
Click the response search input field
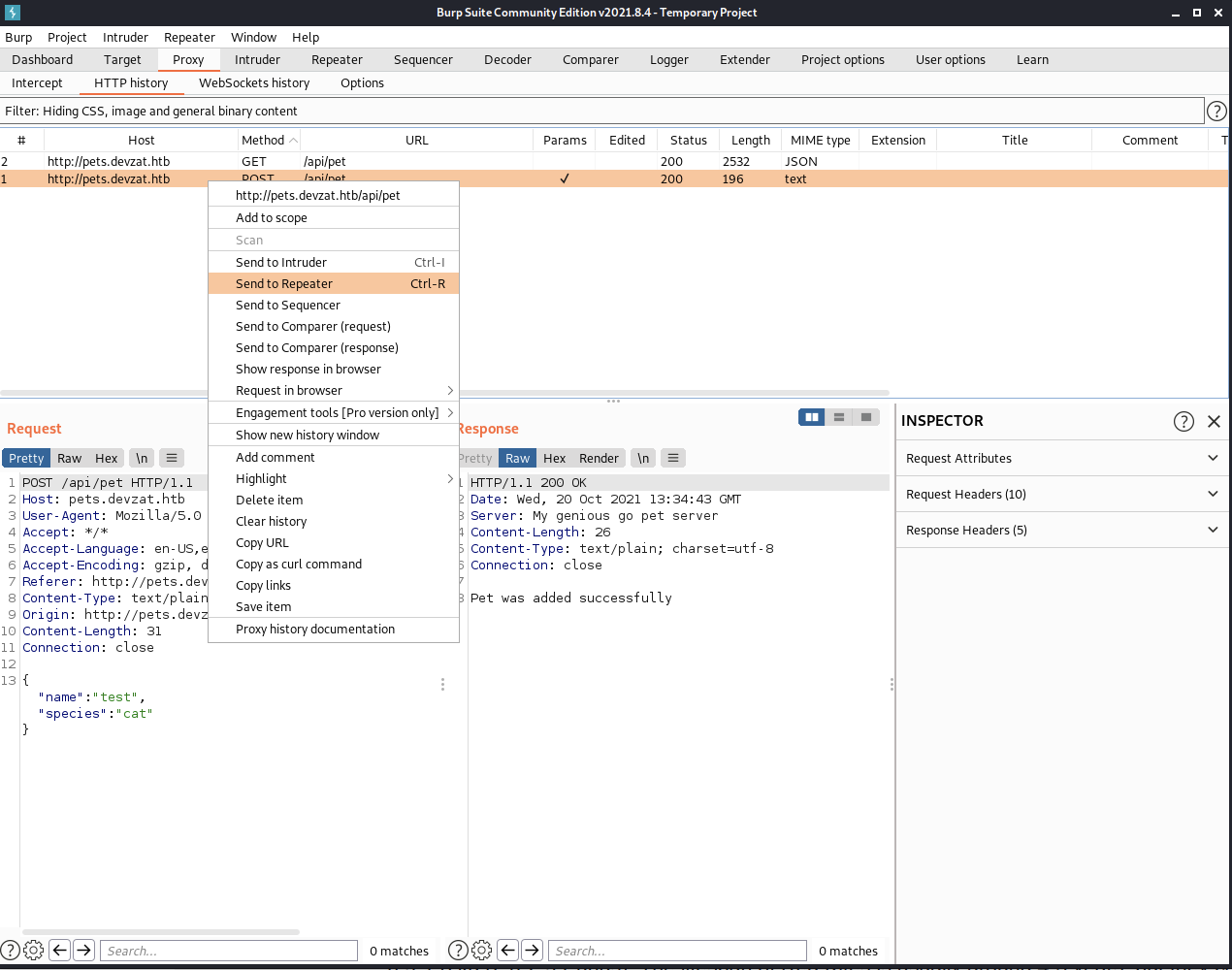coord(677,951)
